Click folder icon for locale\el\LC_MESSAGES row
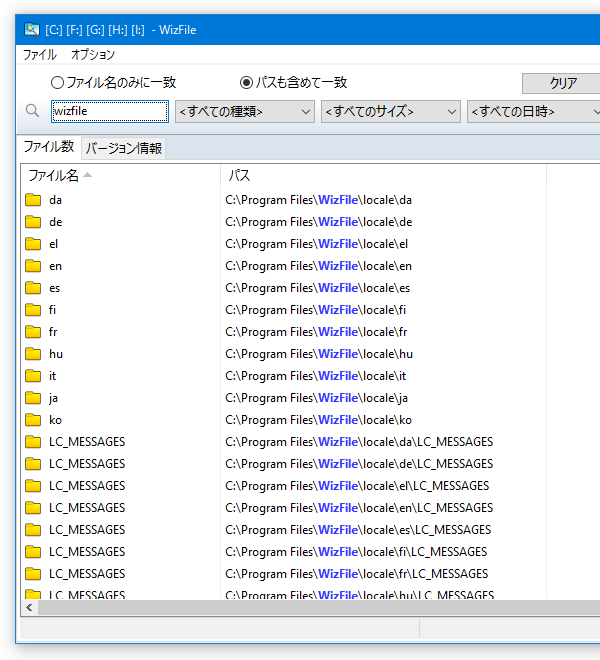Viewport: 600px width, 660px height. click(33, 486)
